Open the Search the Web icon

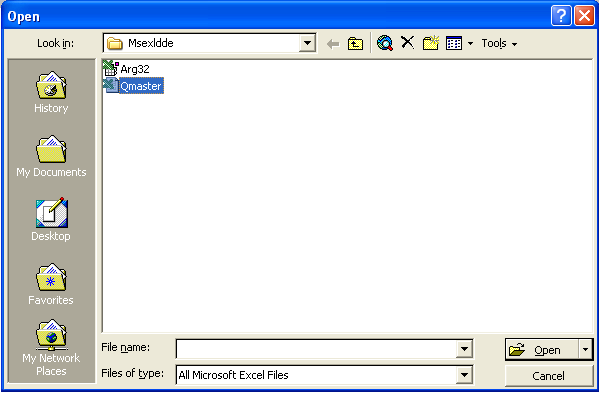click(x=385, y=43)
